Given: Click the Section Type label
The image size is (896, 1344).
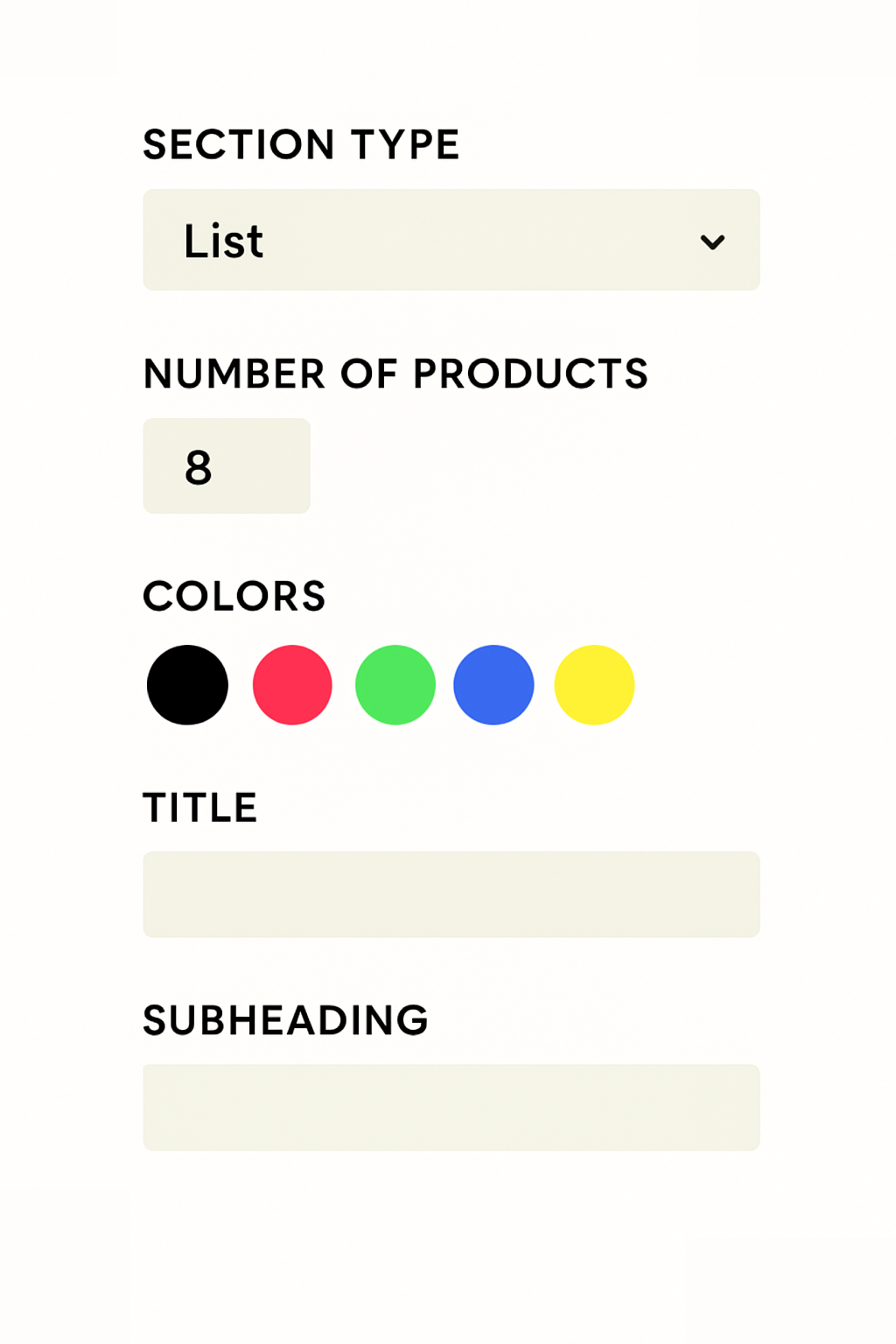Looking at the screenshot, I should (x=301, y=143).
